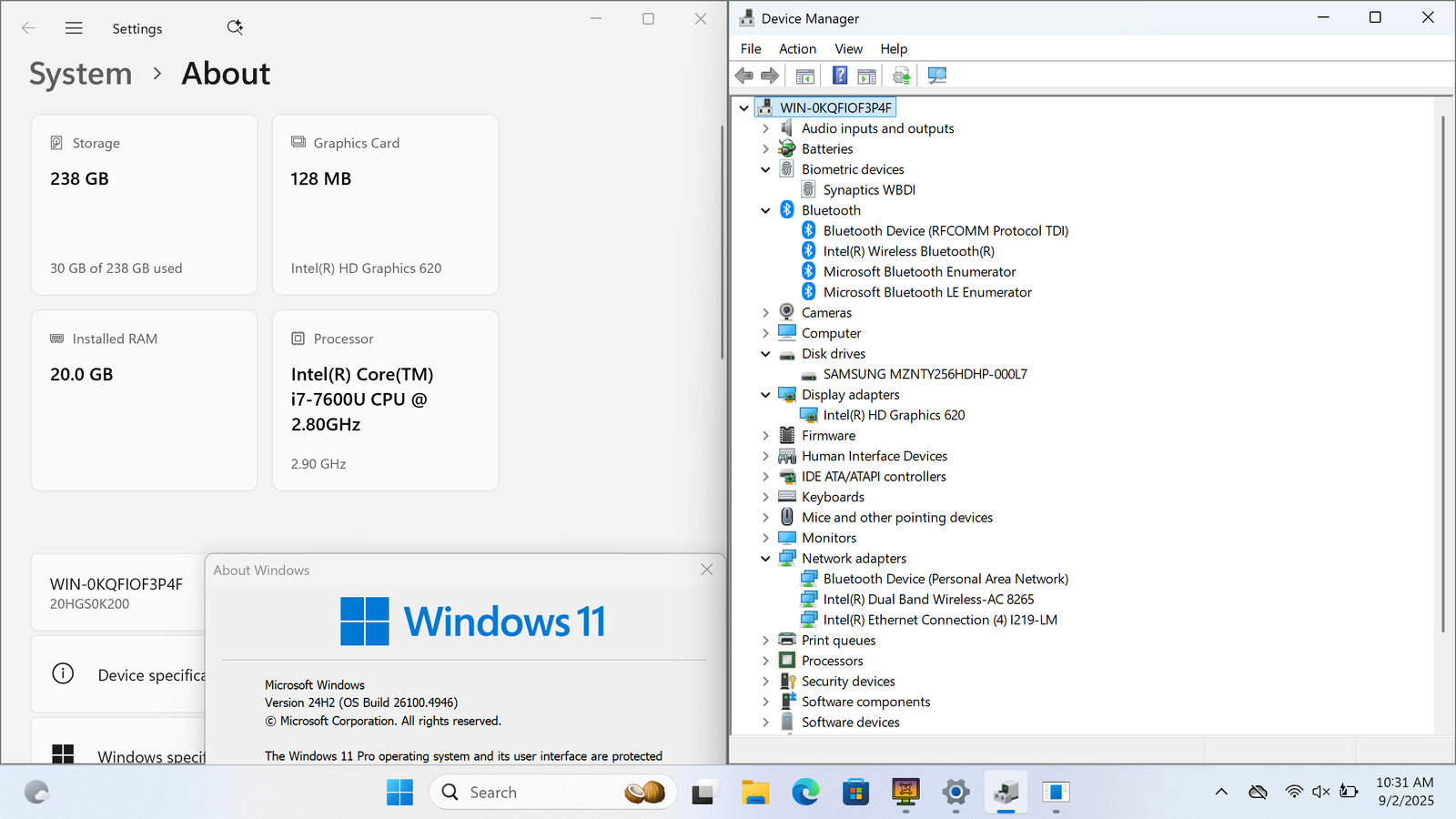Collapse the Disk drives category
Screen dimensions: 1456x819
[x=765, y=354]
